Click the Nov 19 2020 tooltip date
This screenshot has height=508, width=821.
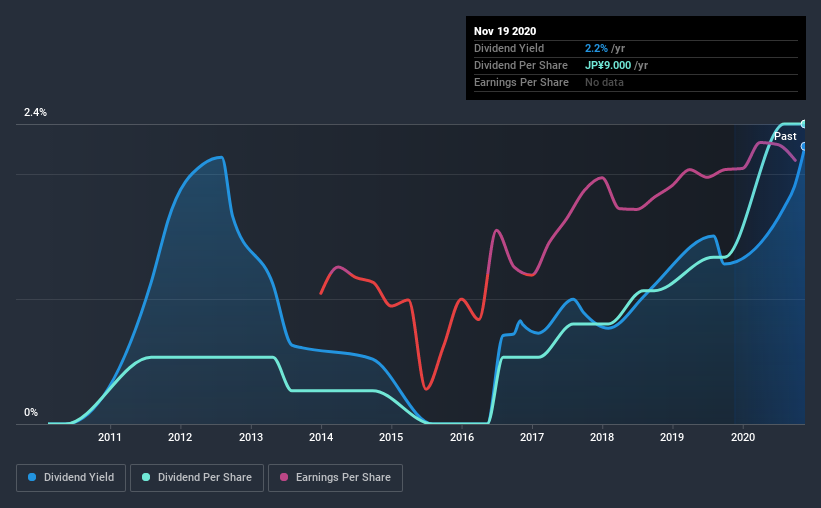[x=505, y=31]
